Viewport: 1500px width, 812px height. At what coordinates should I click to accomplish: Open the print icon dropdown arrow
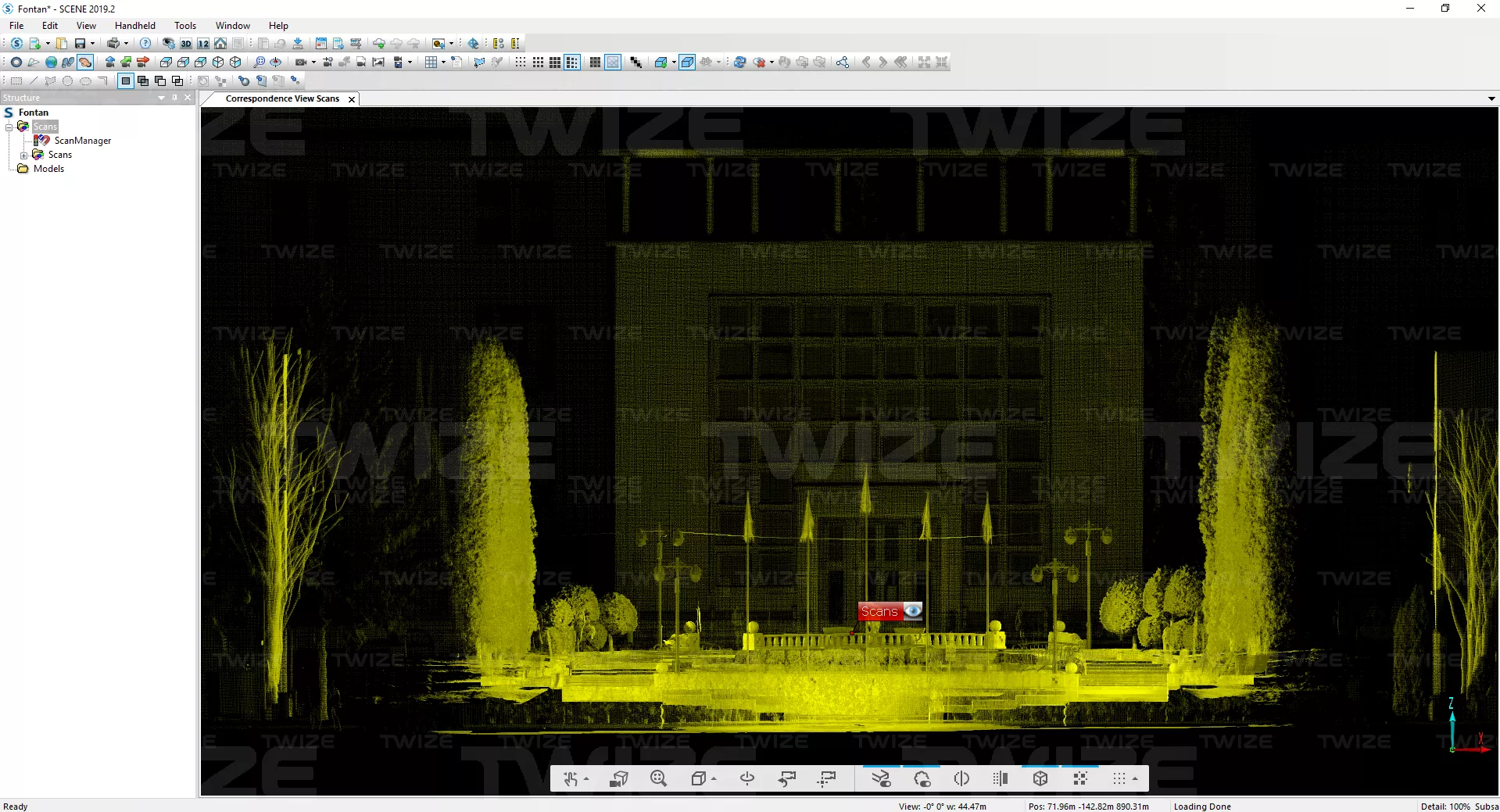point(126,44)
